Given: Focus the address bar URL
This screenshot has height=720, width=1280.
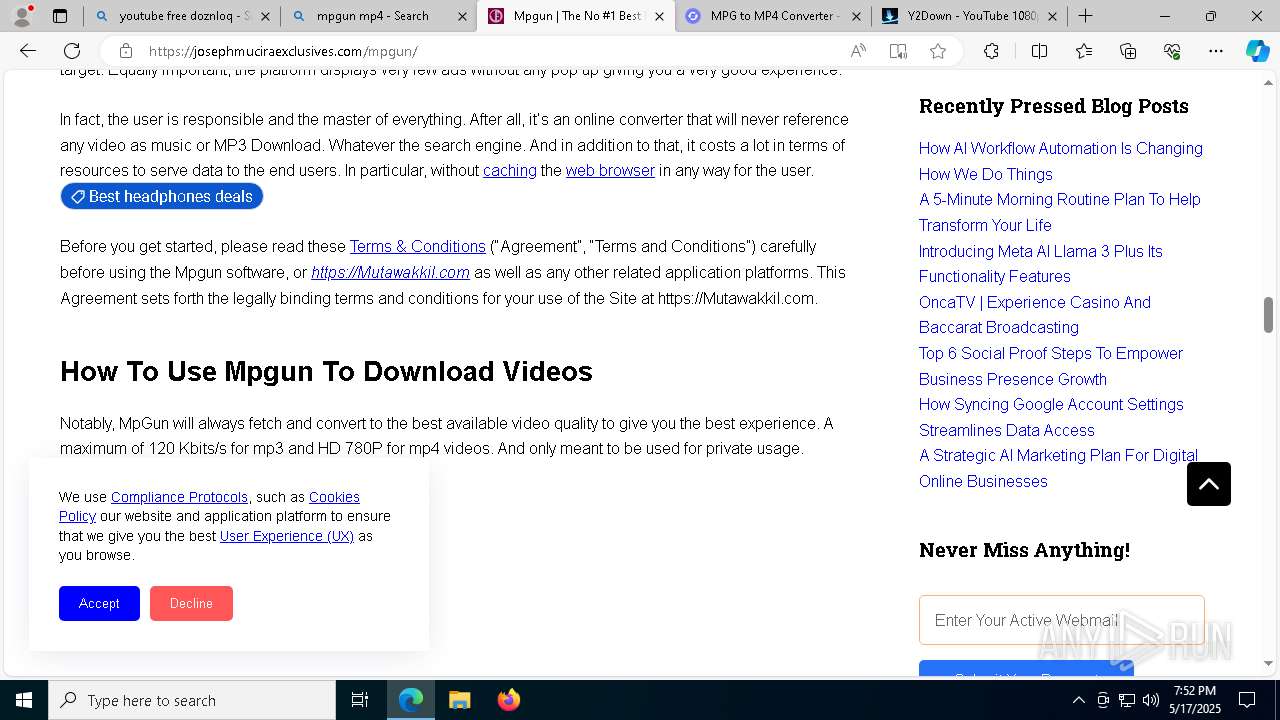Looking at the screenshot, I should 283,51.
